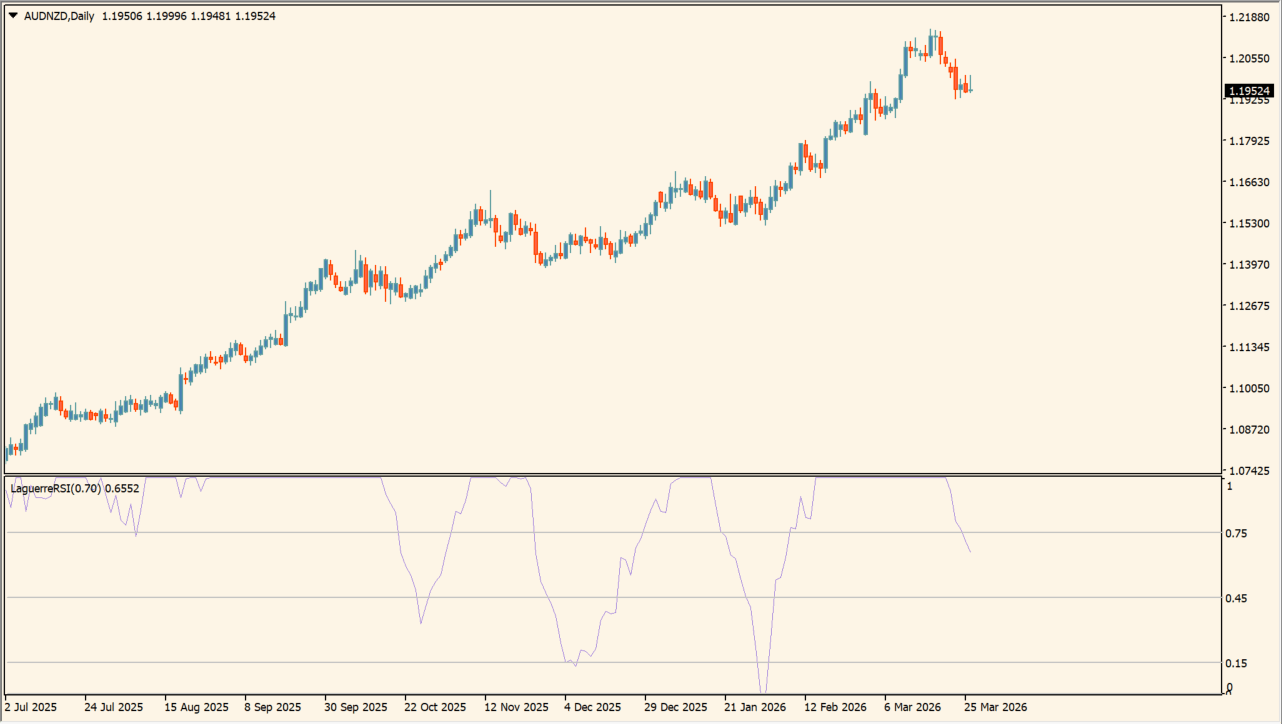Click the 1.07425 price axis label
Screen dimensions: 1282x724
tap(1250, 470)
